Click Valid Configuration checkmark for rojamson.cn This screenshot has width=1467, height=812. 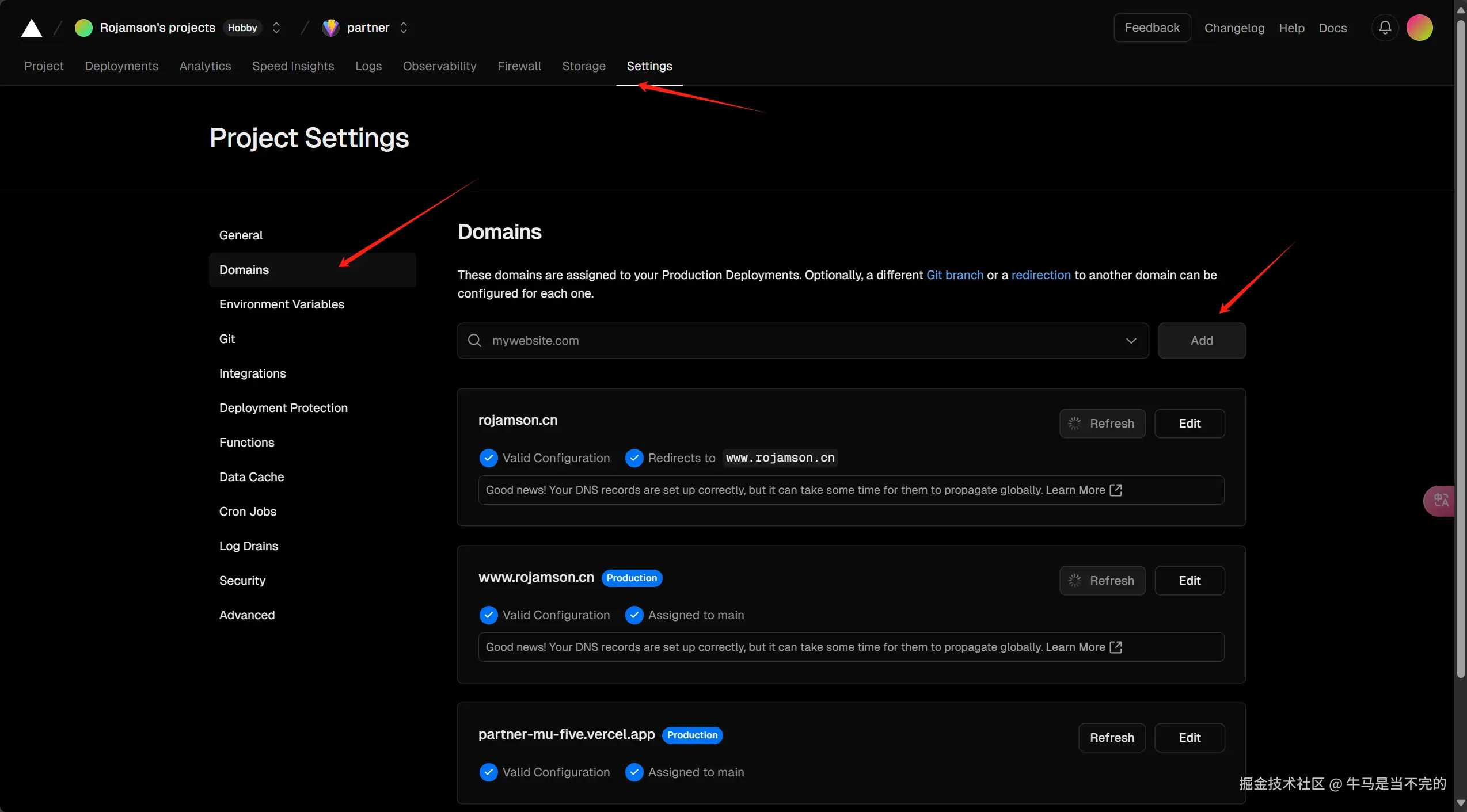[488, 458]
